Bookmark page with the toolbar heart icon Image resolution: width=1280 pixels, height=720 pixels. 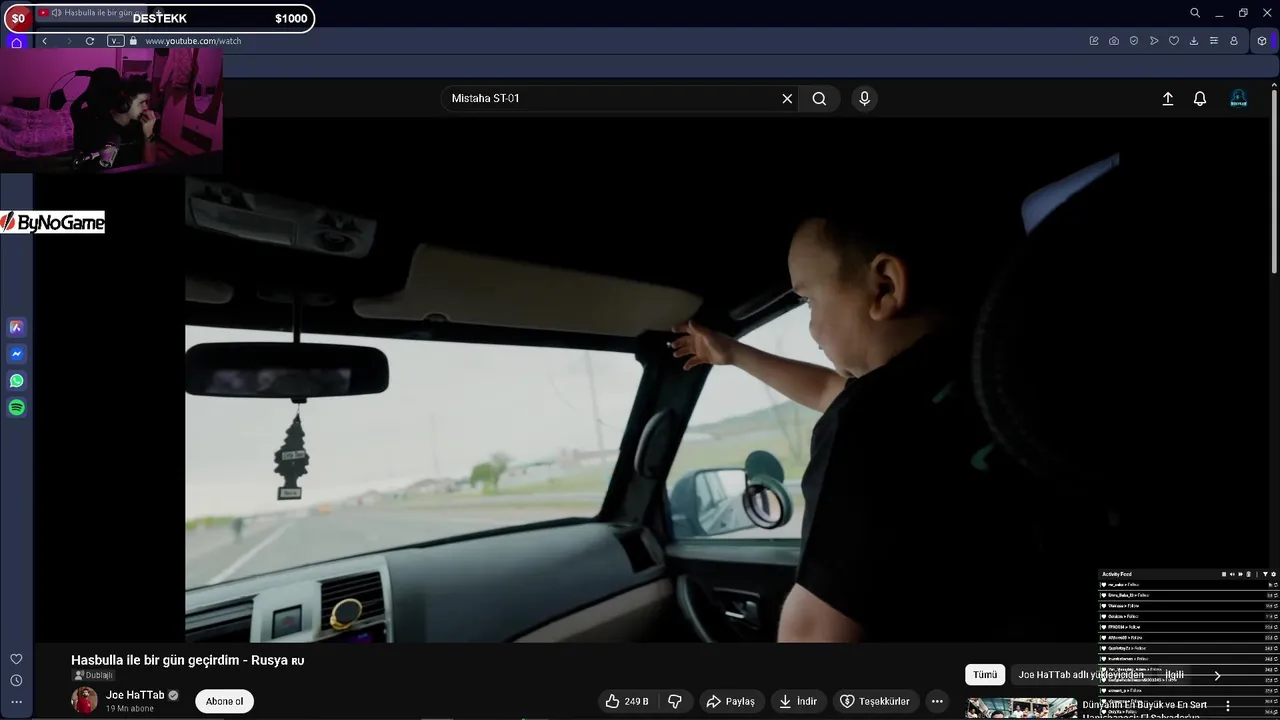point(1174,41)
